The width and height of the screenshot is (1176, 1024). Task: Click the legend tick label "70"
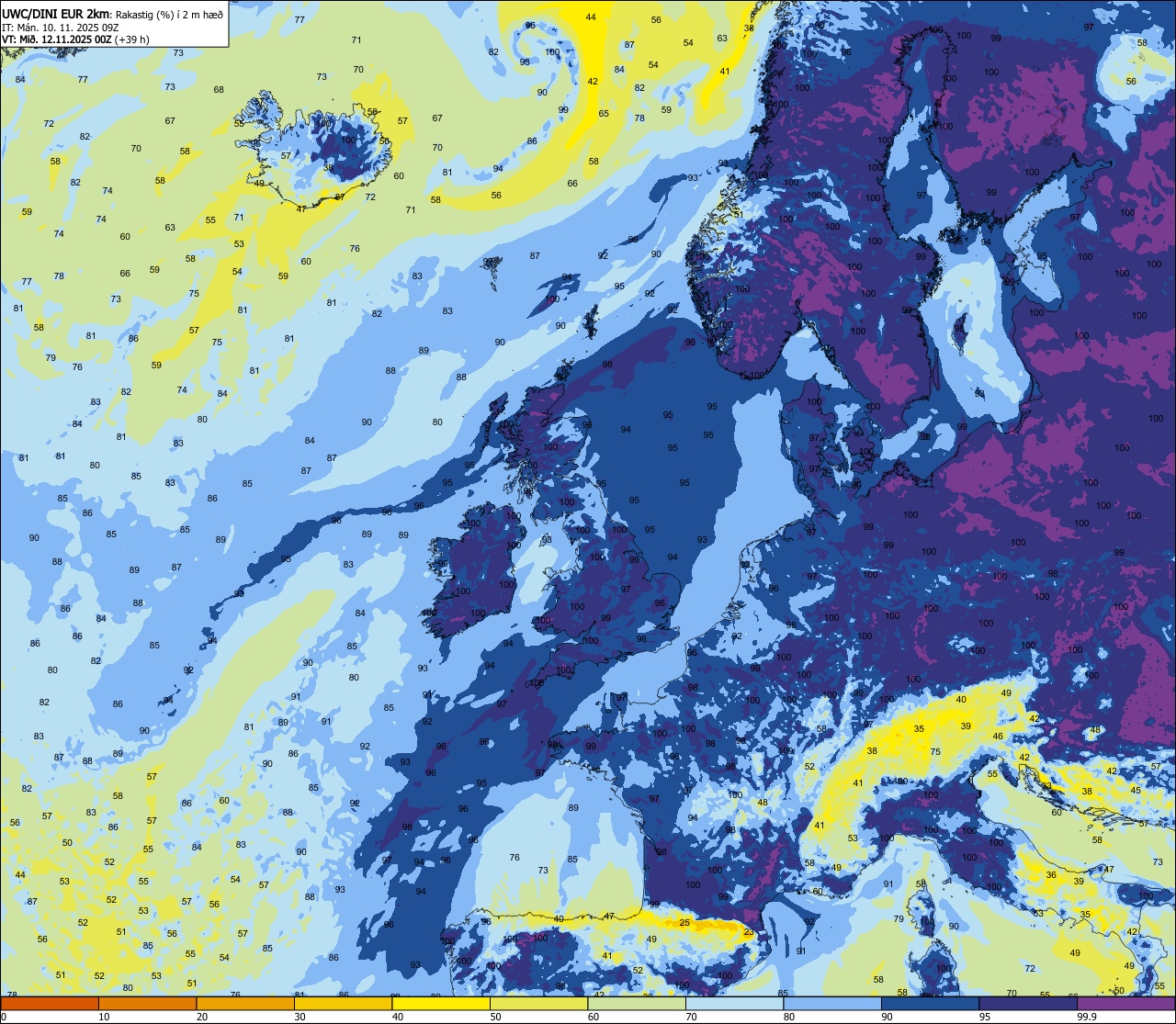691,1017
